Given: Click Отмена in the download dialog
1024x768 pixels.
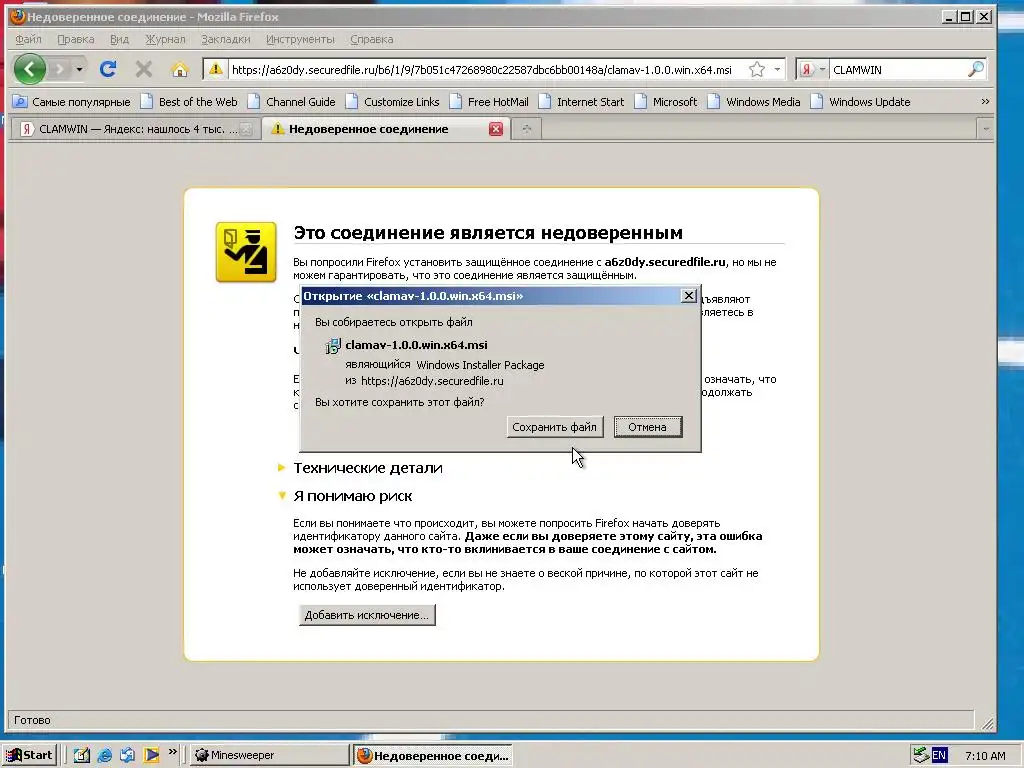Looking at the screenshot, I should tap(647, 427).
